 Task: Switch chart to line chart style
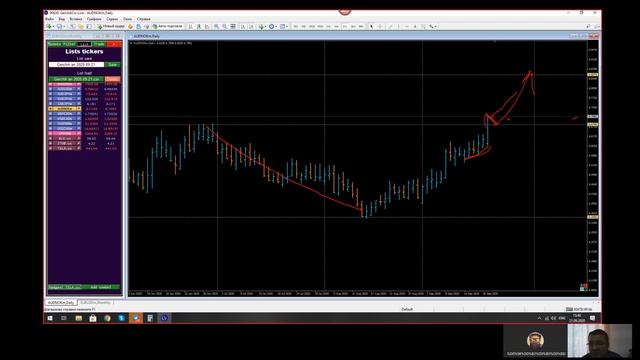point(207,27)
